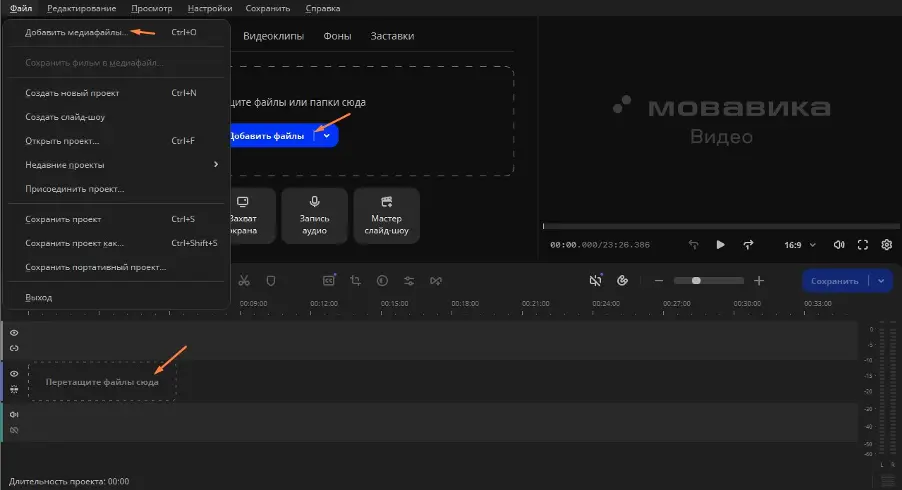
Task: Mute the audio track speaker icon
Action: [14, 415]
